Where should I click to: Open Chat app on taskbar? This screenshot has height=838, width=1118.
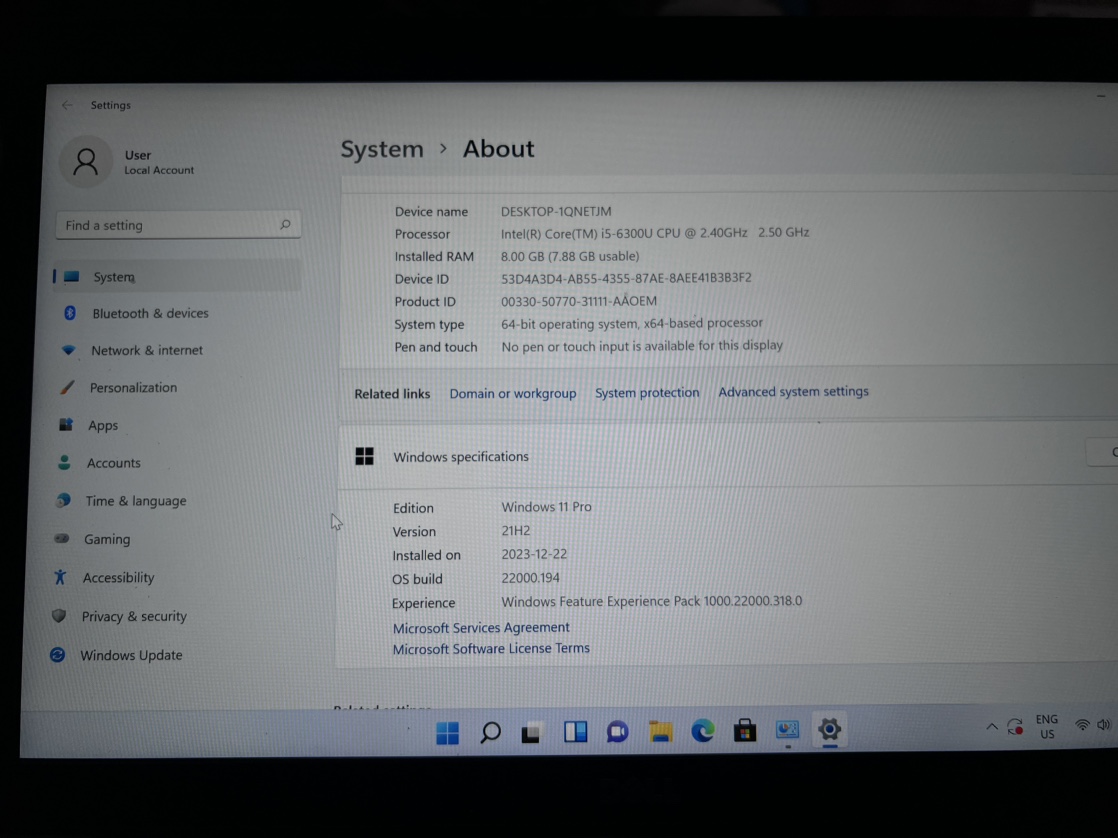617,732
